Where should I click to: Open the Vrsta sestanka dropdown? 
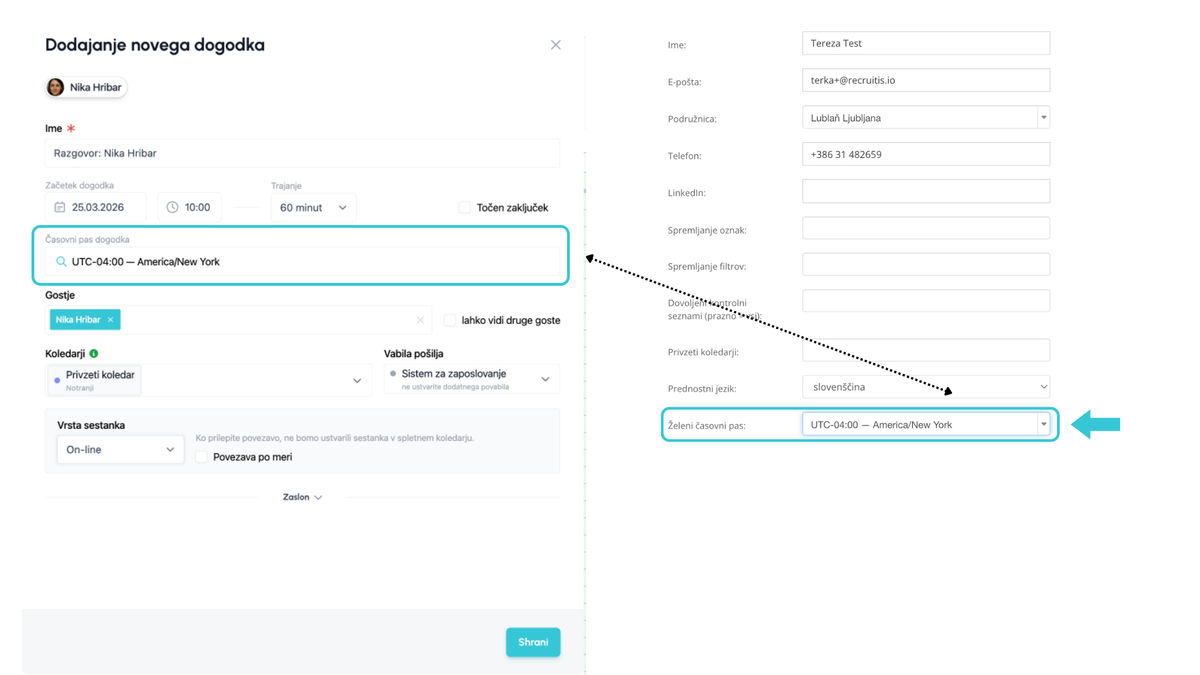tap(120, 450)
